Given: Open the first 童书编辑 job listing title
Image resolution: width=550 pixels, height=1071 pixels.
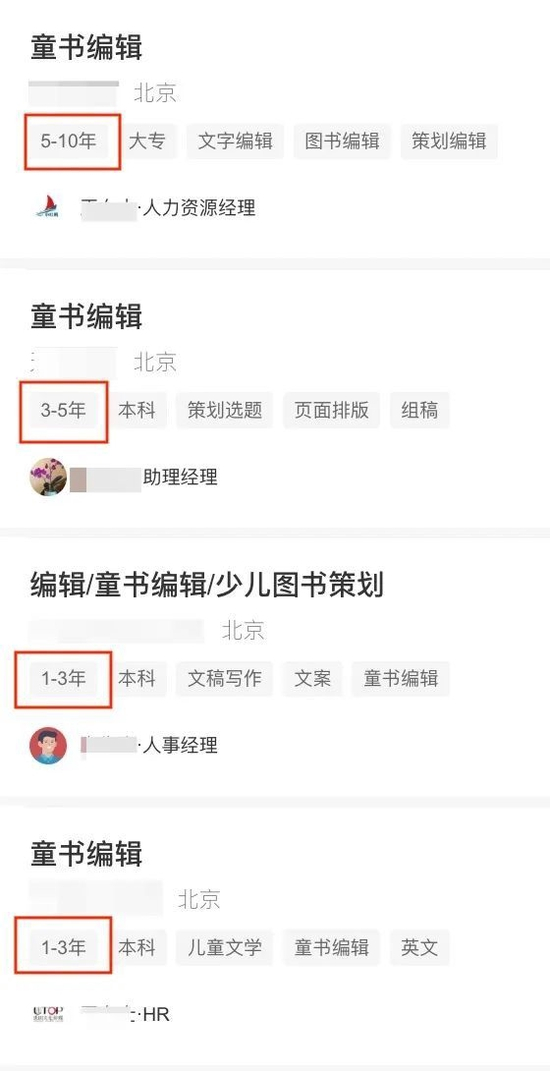Looking at the screenshot, I should click(86, 48).
